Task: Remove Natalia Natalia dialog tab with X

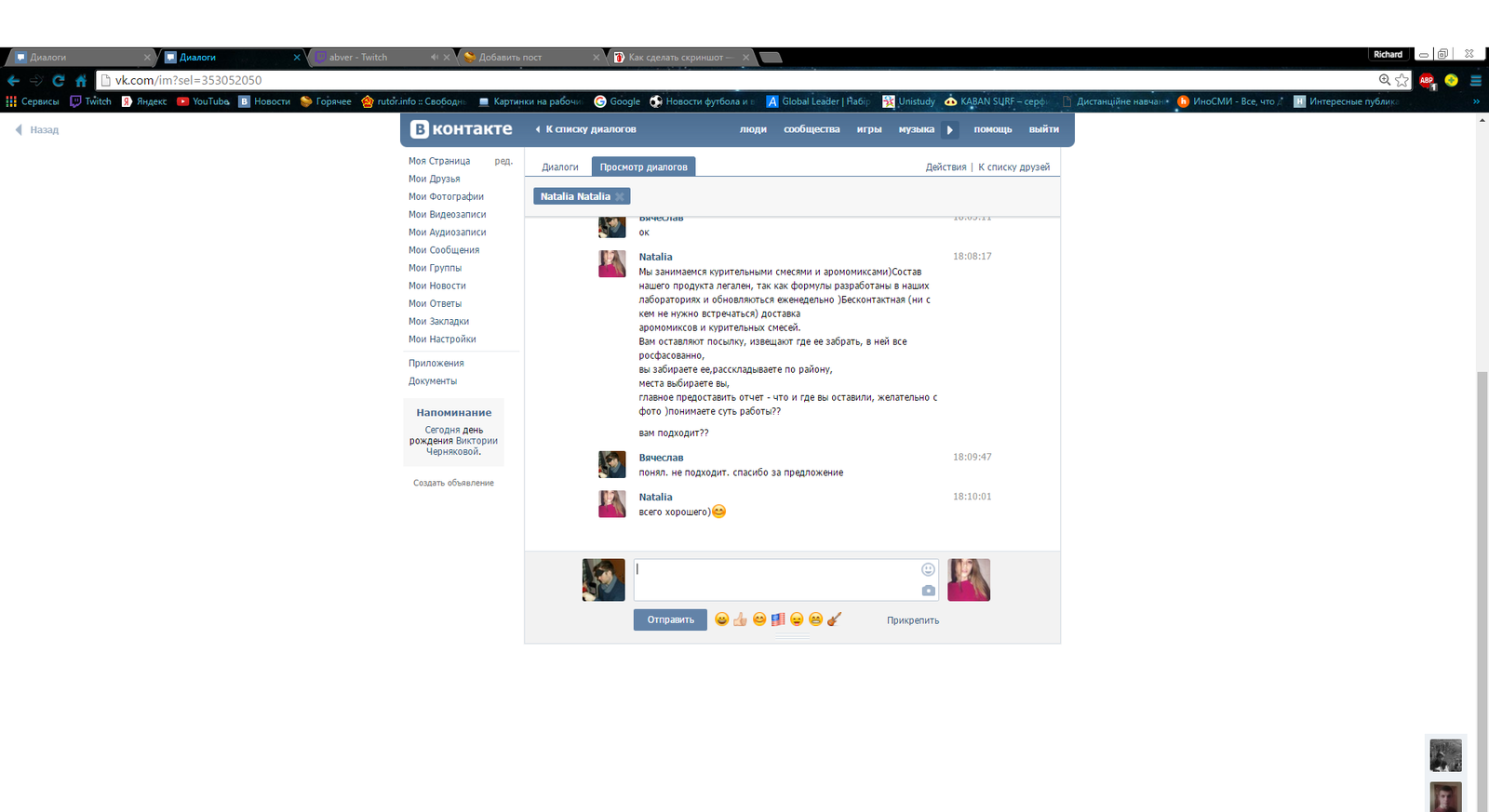Action: [620, 196]
